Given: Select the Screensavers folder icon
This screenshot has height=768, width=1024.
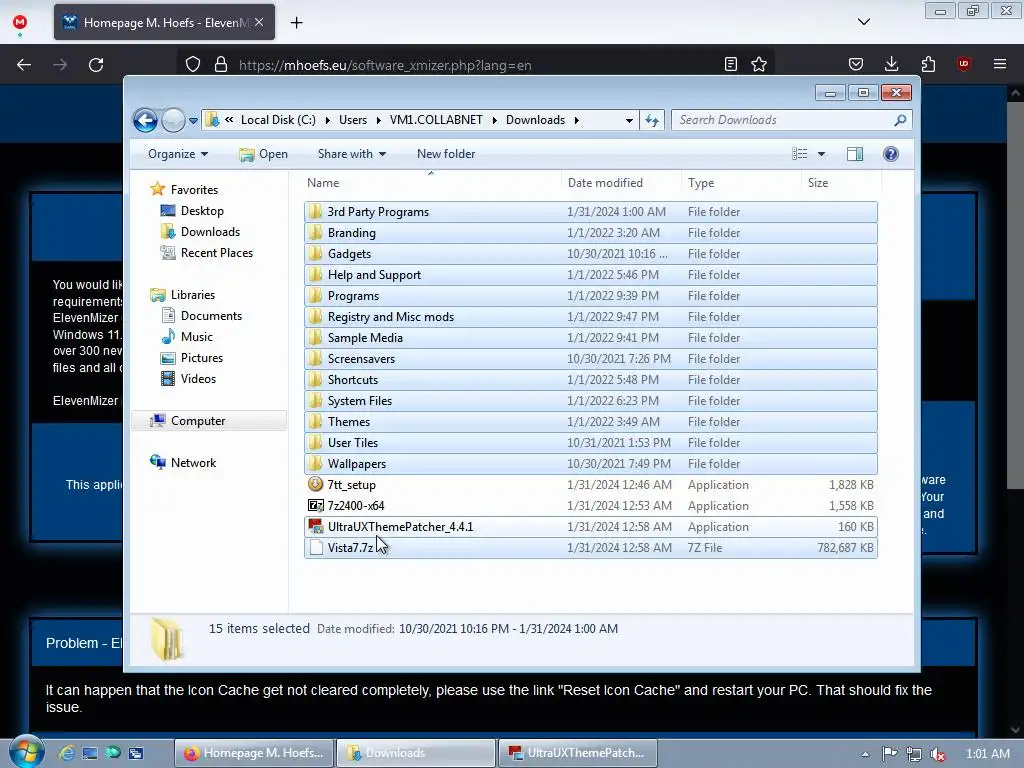Looking at the screenshot, I should click(x=315, y=359).
